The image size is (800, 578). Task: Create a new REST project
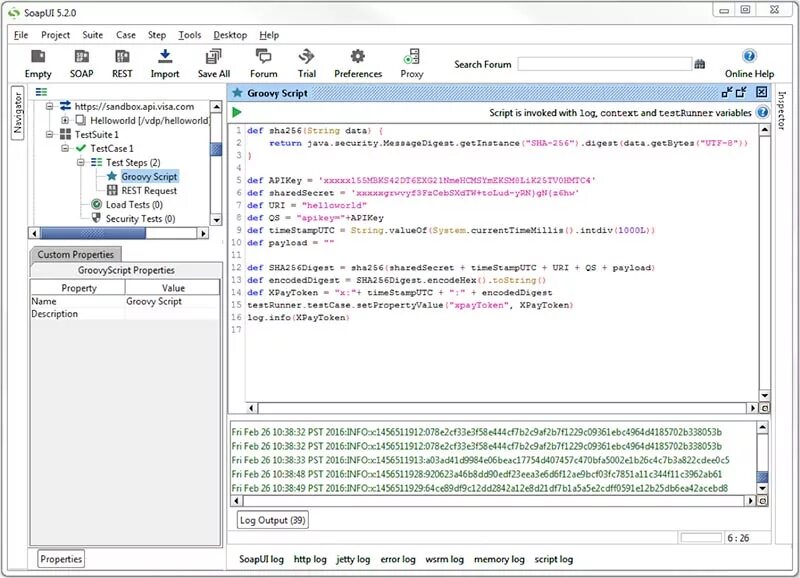coord(122,63)
